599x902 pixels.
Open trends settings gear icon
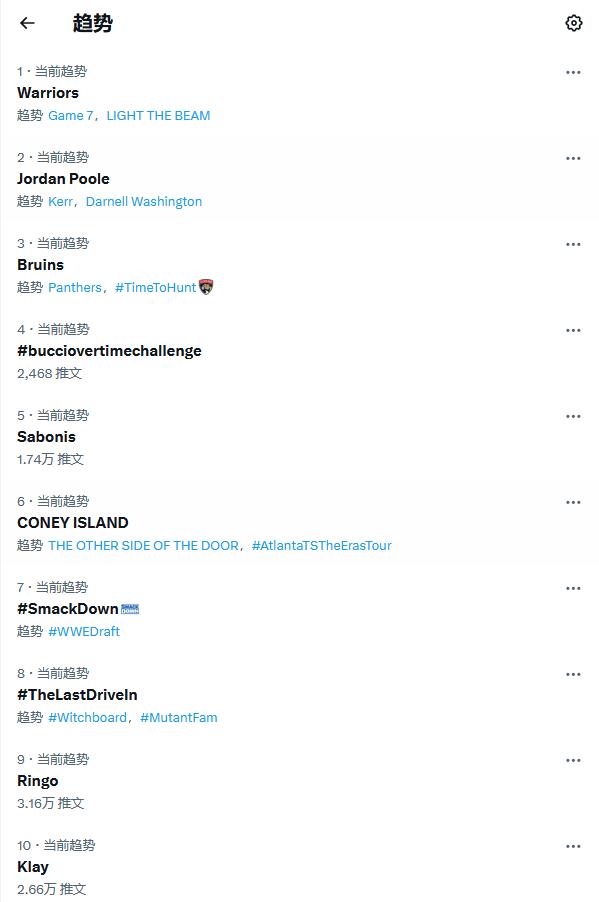573,23
